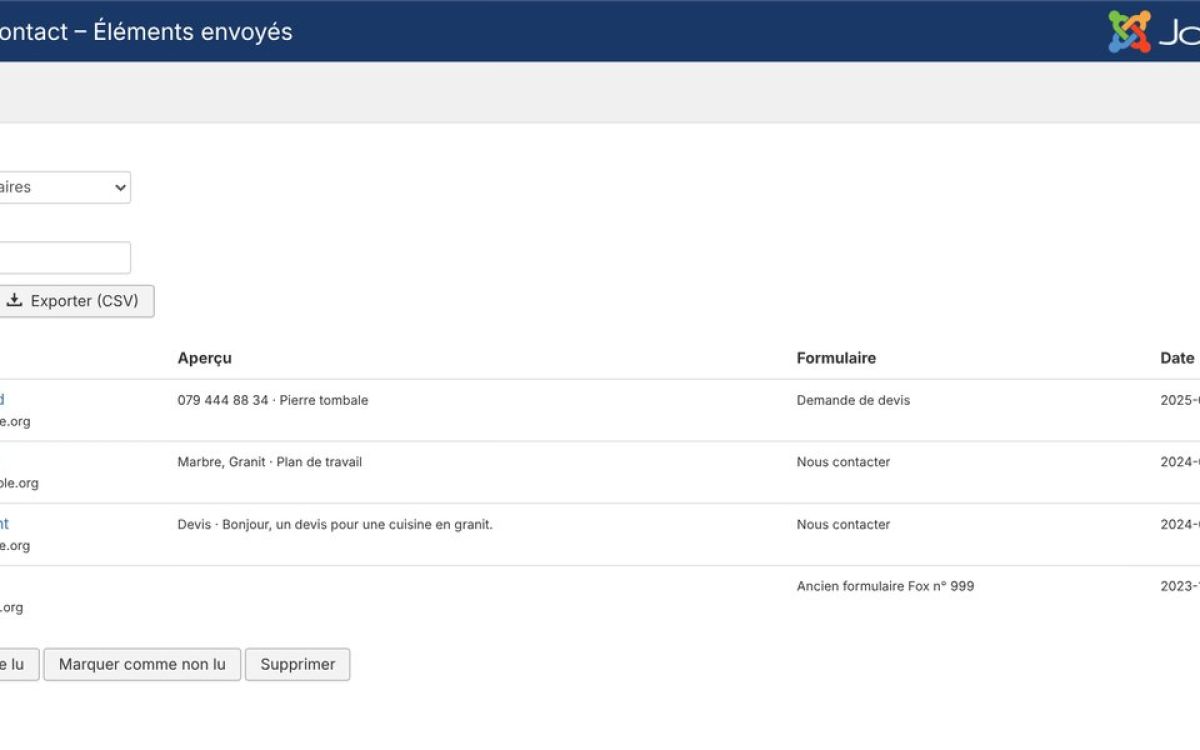Image resolution: width=1200 pixels, height=750 pixels.
Task: Delete selected items with Supprimer
Action: [297, 664]
